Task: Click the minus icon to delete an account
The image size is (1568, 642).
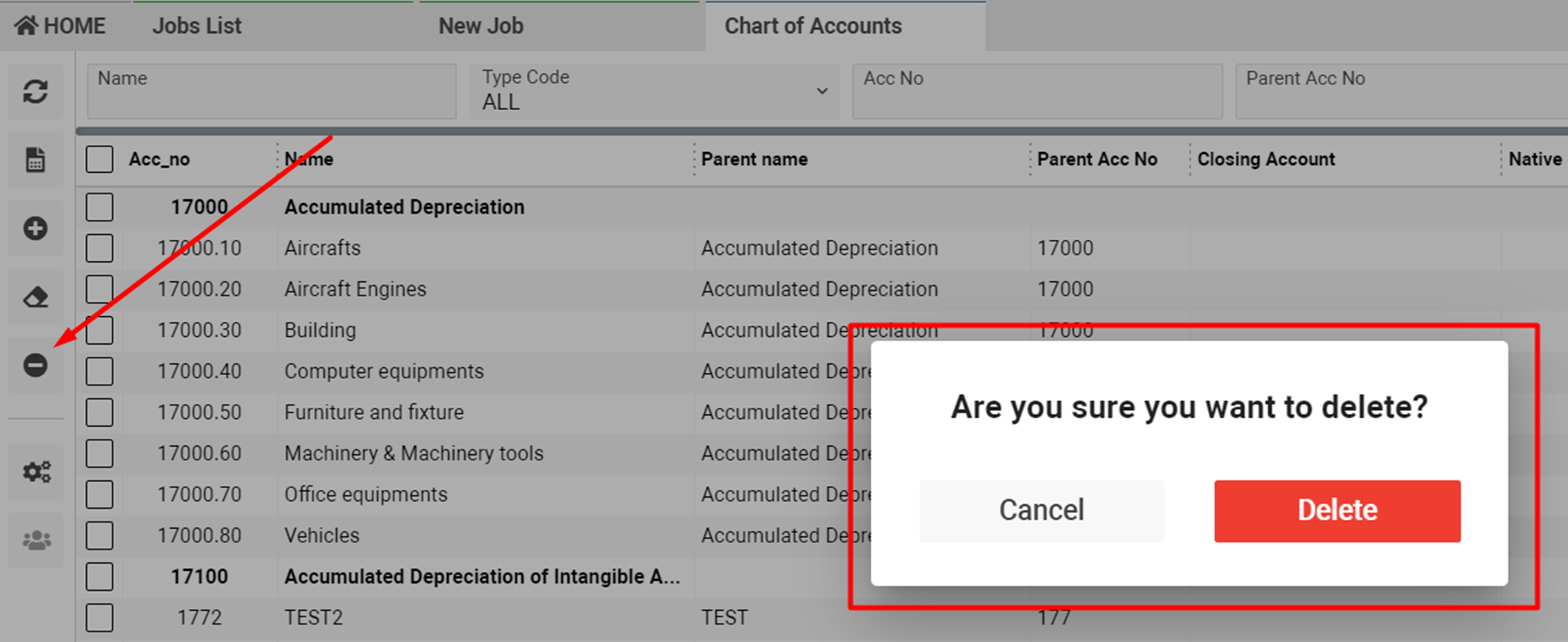Action: pos(35,366)
